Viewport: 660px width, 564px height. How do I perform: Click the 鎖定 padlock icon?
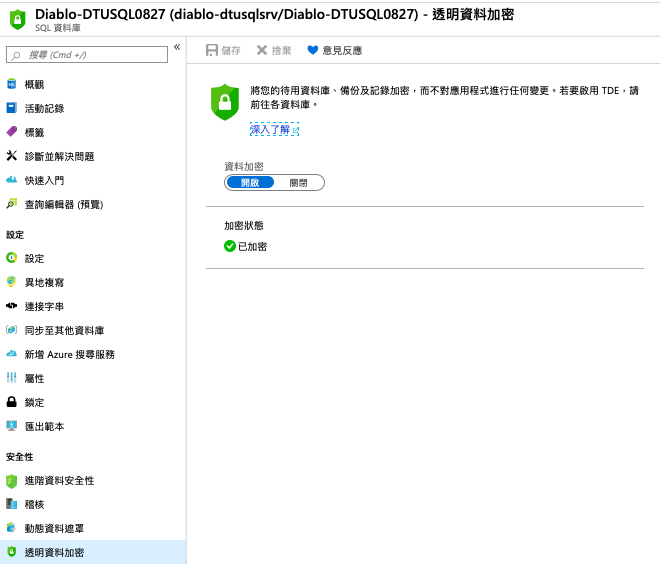12,402
